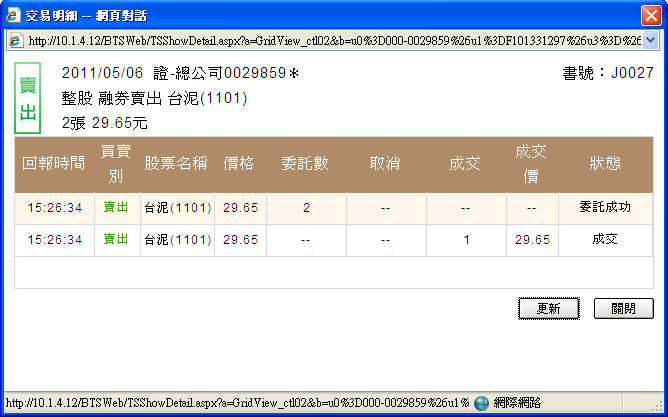Click the 網際網路 globe icon in status bar

[x=481, y=403]
